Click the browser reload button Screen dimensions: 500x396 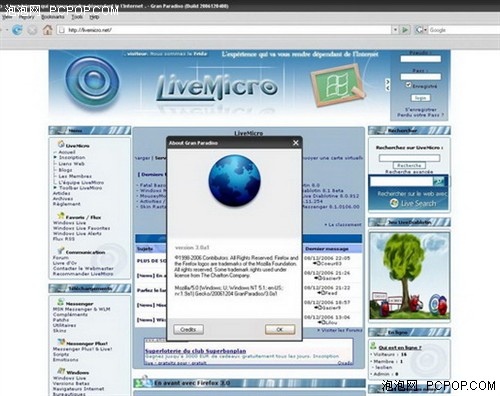pos(17,30)
